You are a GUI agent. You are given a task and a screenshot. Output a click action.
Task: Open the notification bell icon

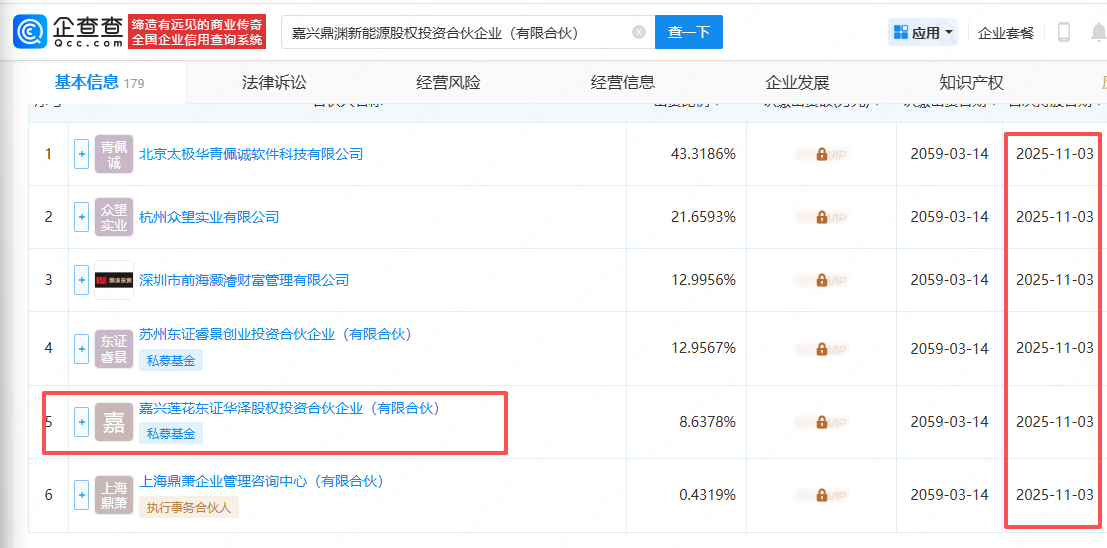point(1099,32)
